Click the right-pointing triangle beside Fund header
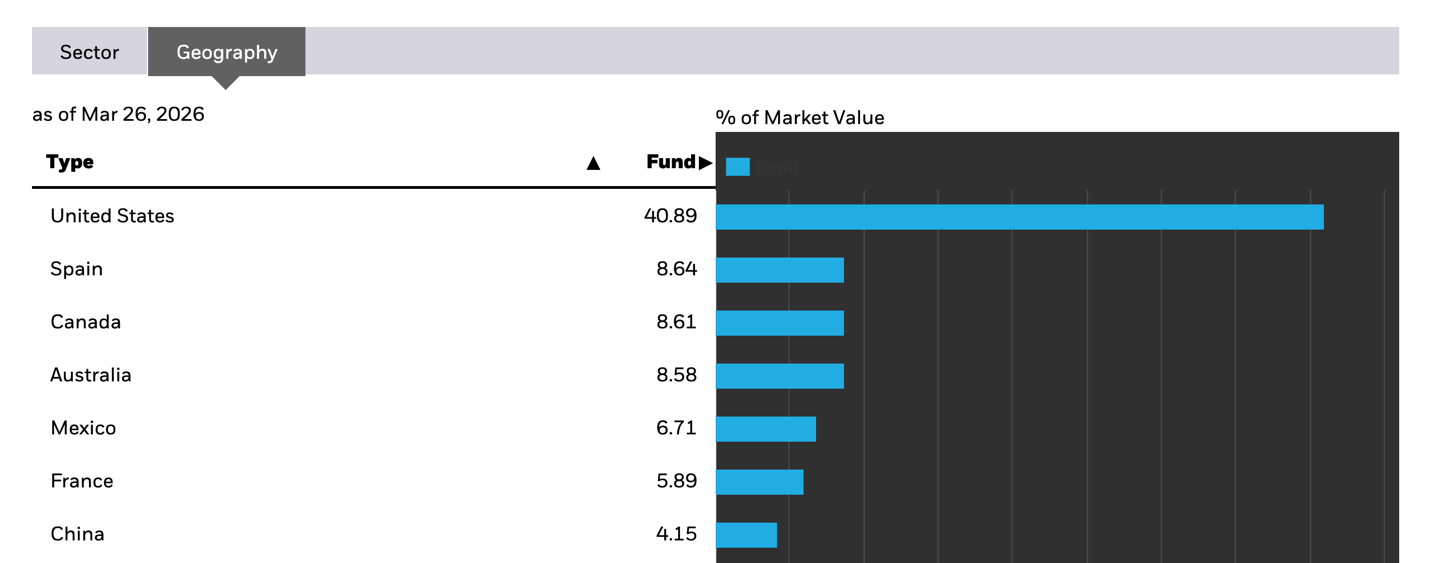 (706, 163)
